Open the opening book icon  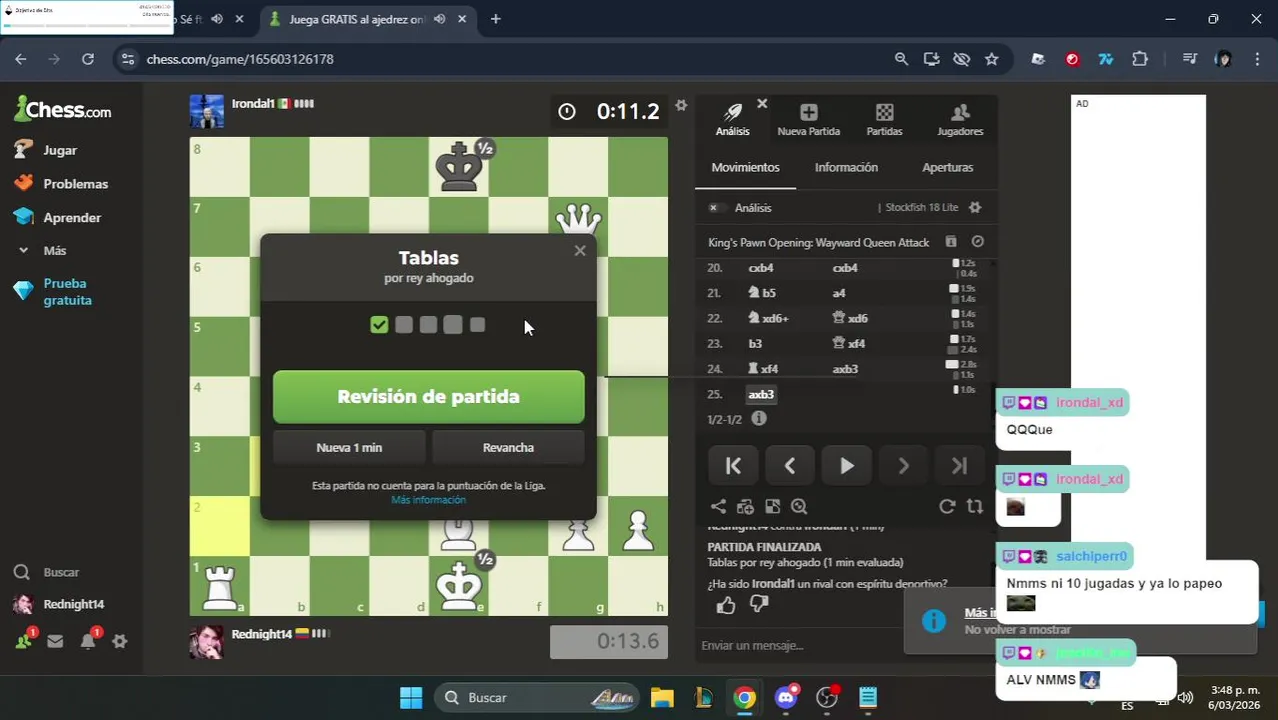tap(951, 242)
